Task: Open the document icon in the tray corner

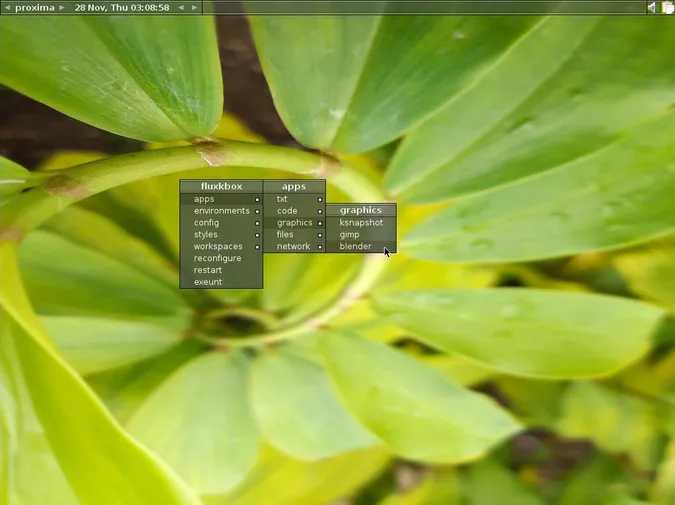Action: 667,7
